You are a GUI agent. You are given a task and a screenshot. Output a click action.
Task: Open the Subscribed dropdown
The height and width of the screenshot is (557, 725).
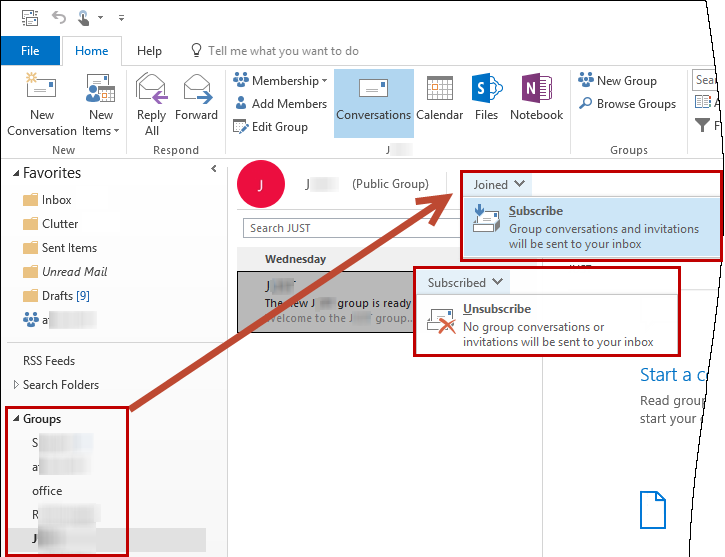point(466,283)
